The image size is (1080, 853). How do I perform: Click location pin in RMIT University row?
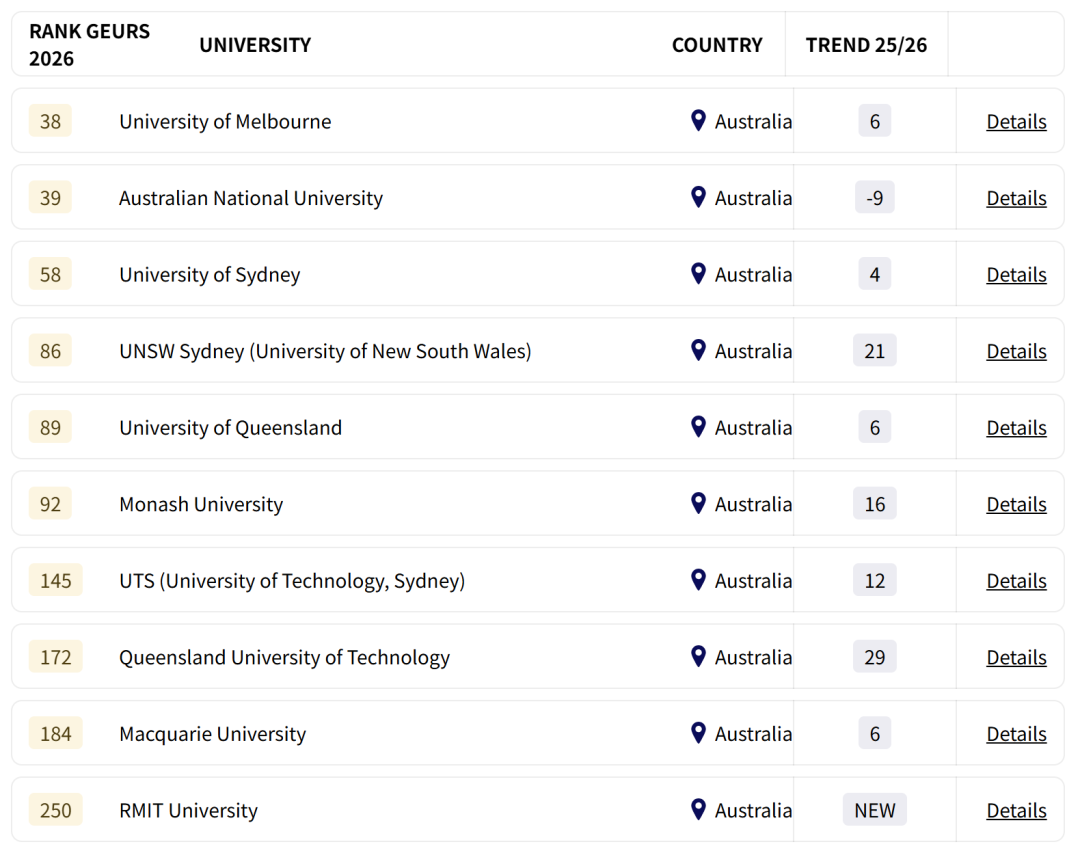point(699,809)
